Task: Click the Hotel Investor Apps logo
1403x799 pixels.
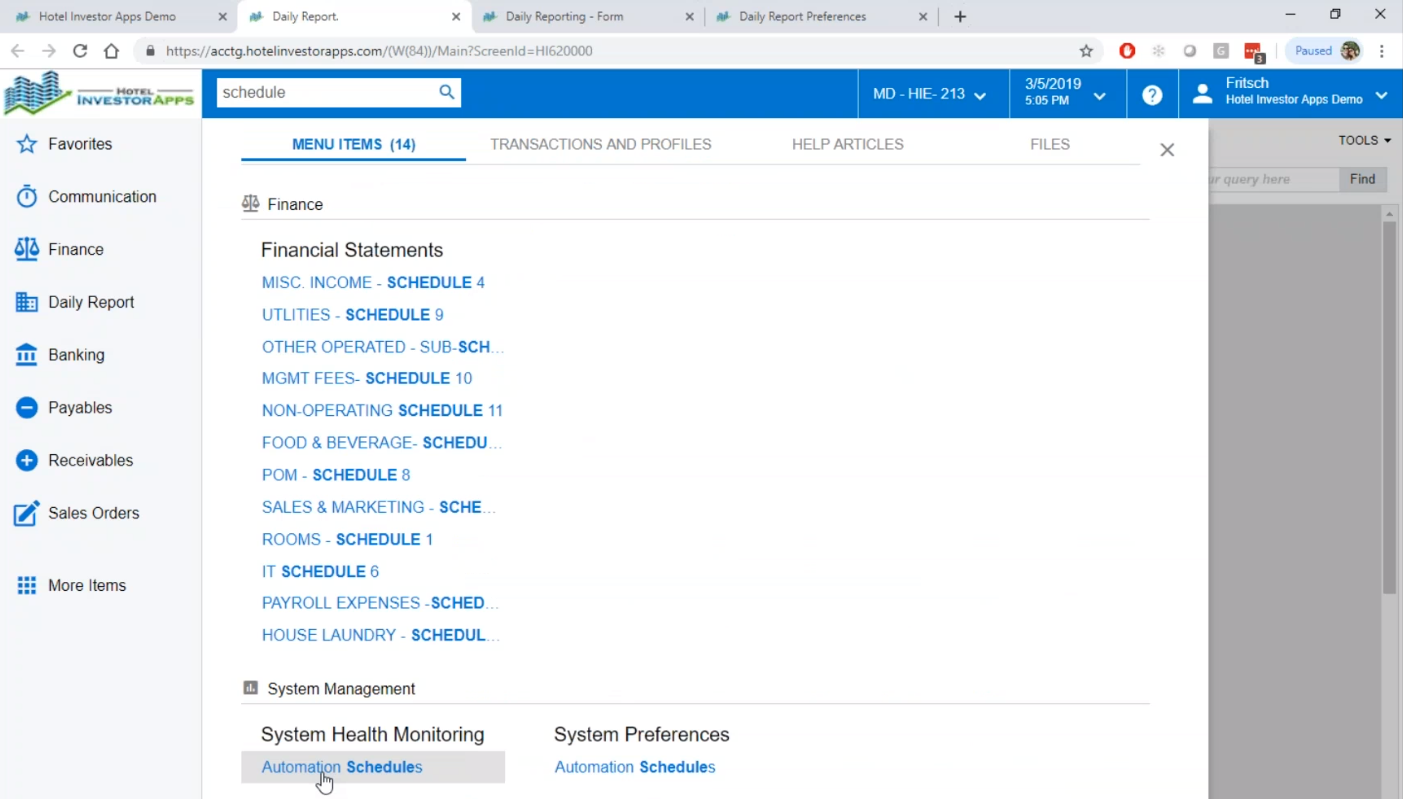Action: pos(100,94)
